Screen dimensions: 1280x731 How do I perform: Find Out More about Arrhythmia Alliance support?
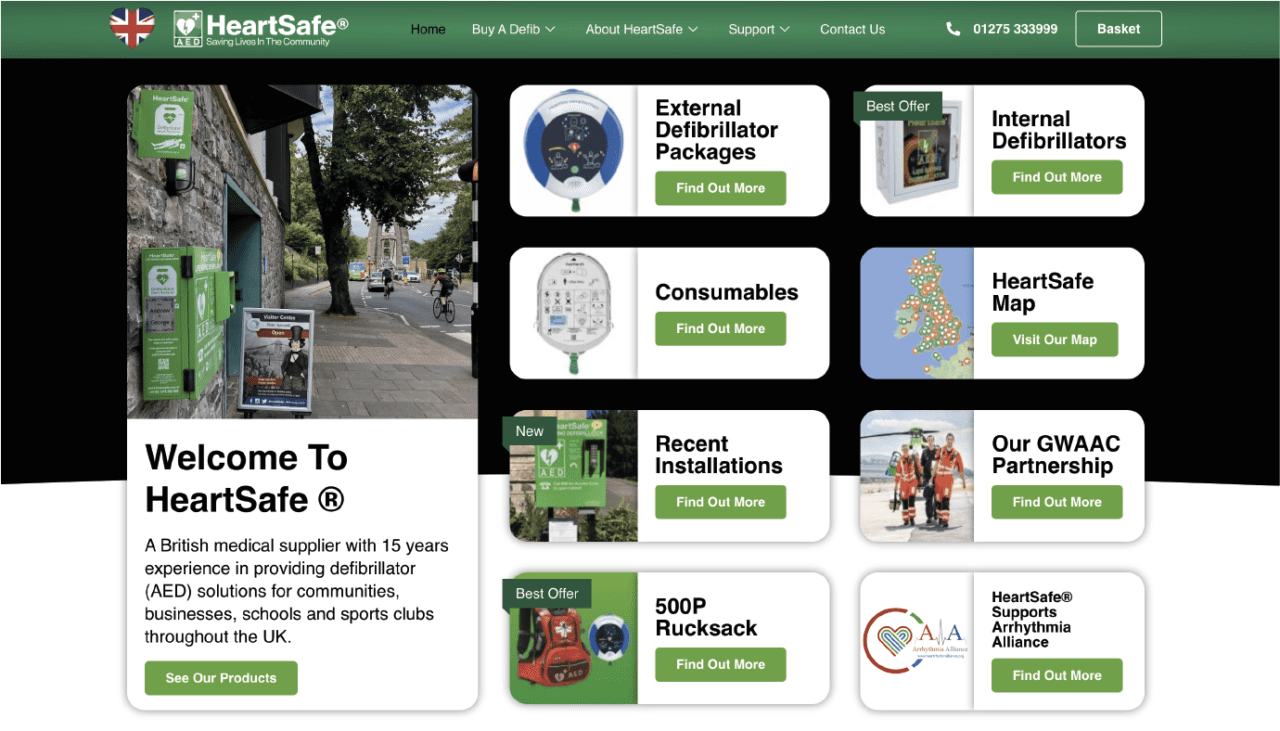point(1057,676)
